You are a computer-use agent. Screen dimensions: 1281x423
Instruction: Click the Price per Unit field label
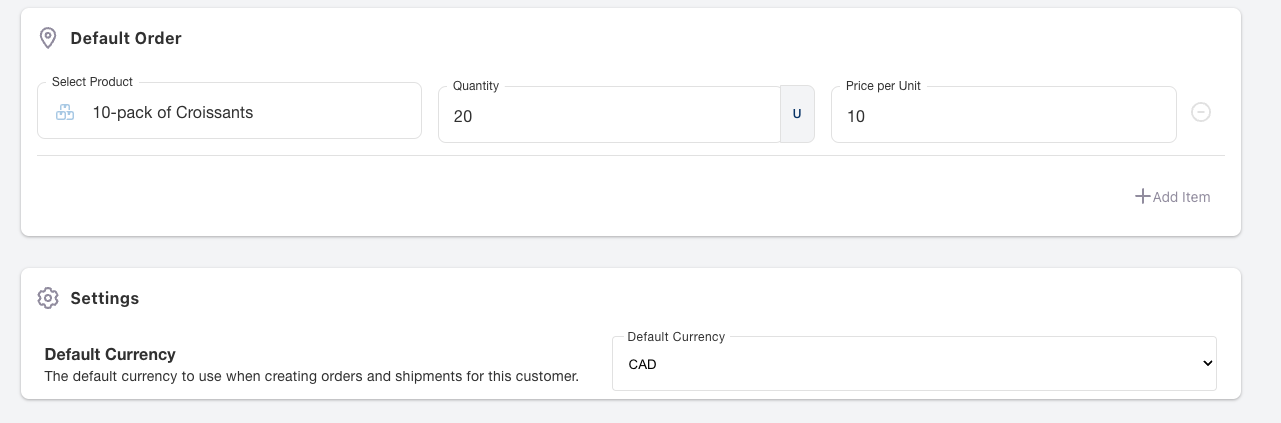[883, 86]
